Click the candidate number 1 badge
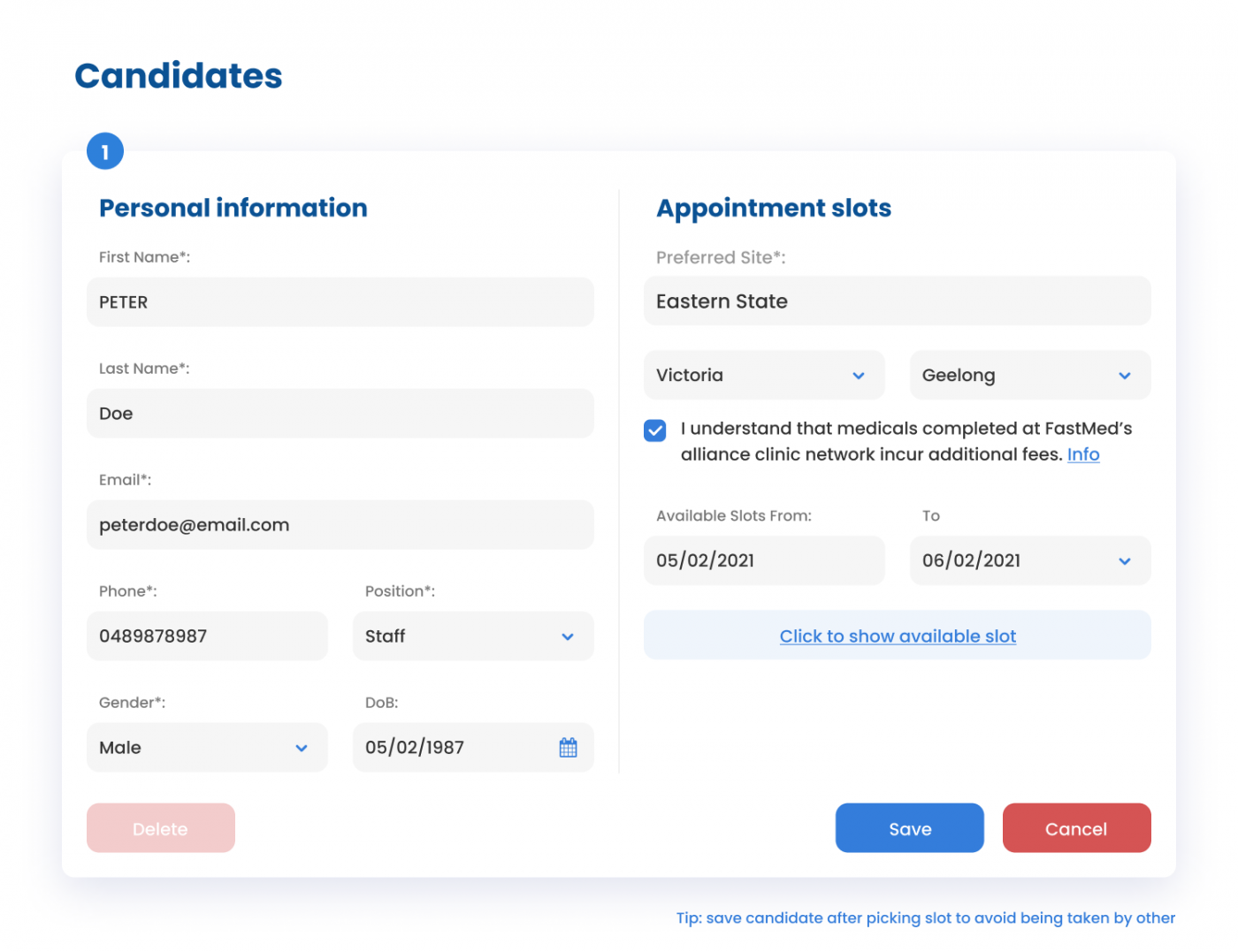 click(x=105, y=150)
